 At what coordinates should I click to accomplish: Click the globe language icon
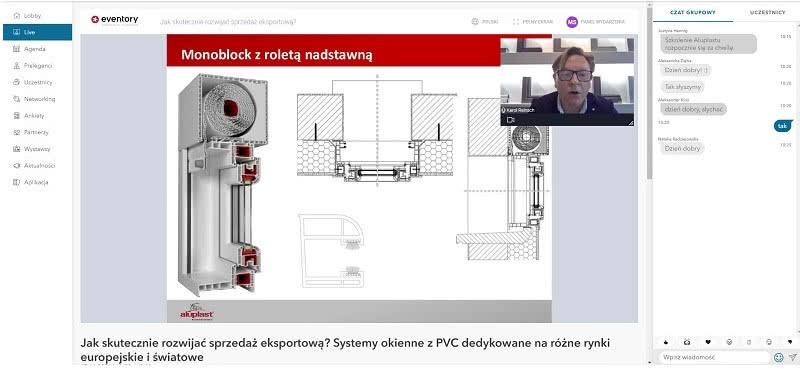(475, 22)
